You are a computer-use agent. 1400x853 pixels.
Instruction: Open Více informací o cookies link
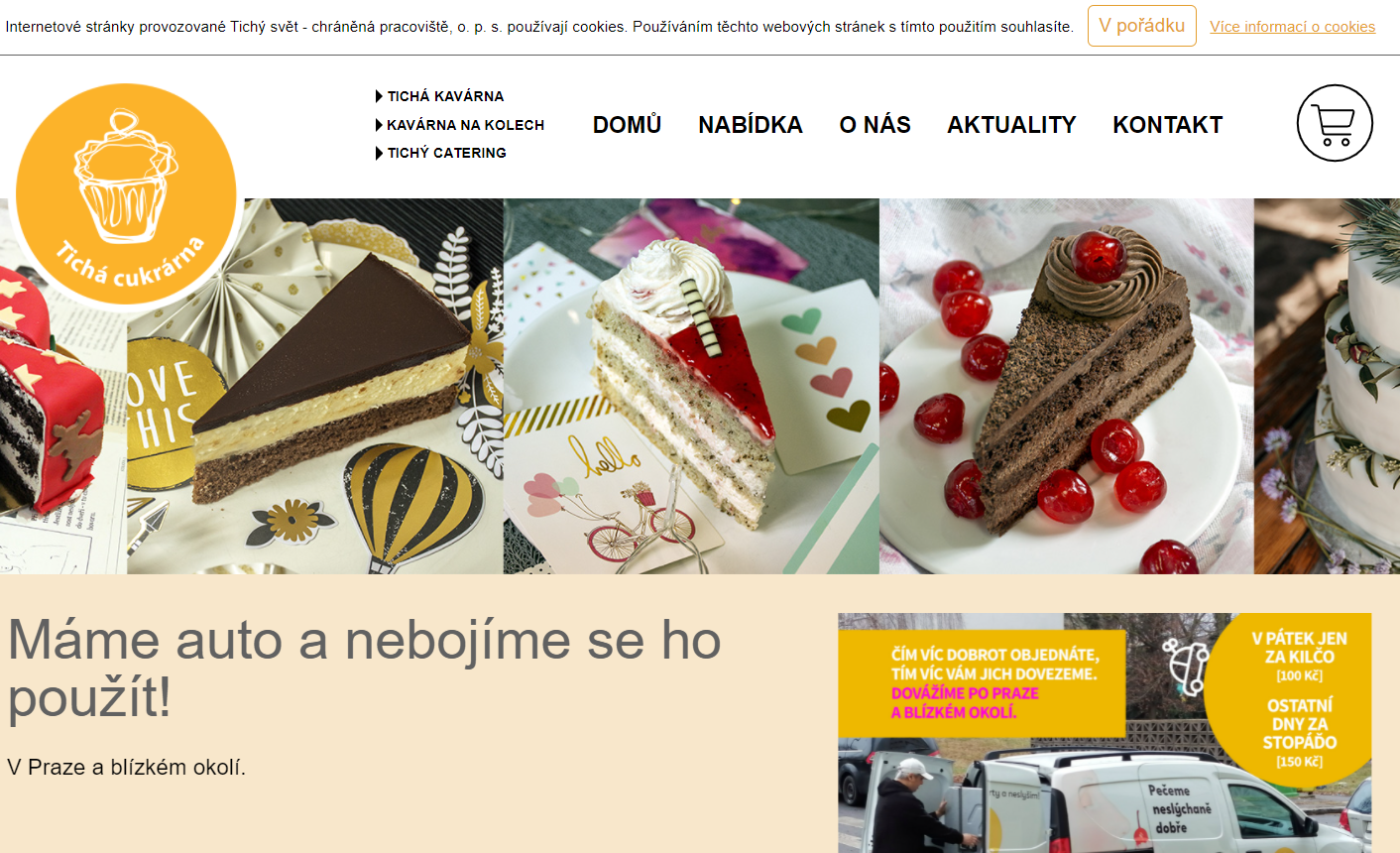(1292, 27)
